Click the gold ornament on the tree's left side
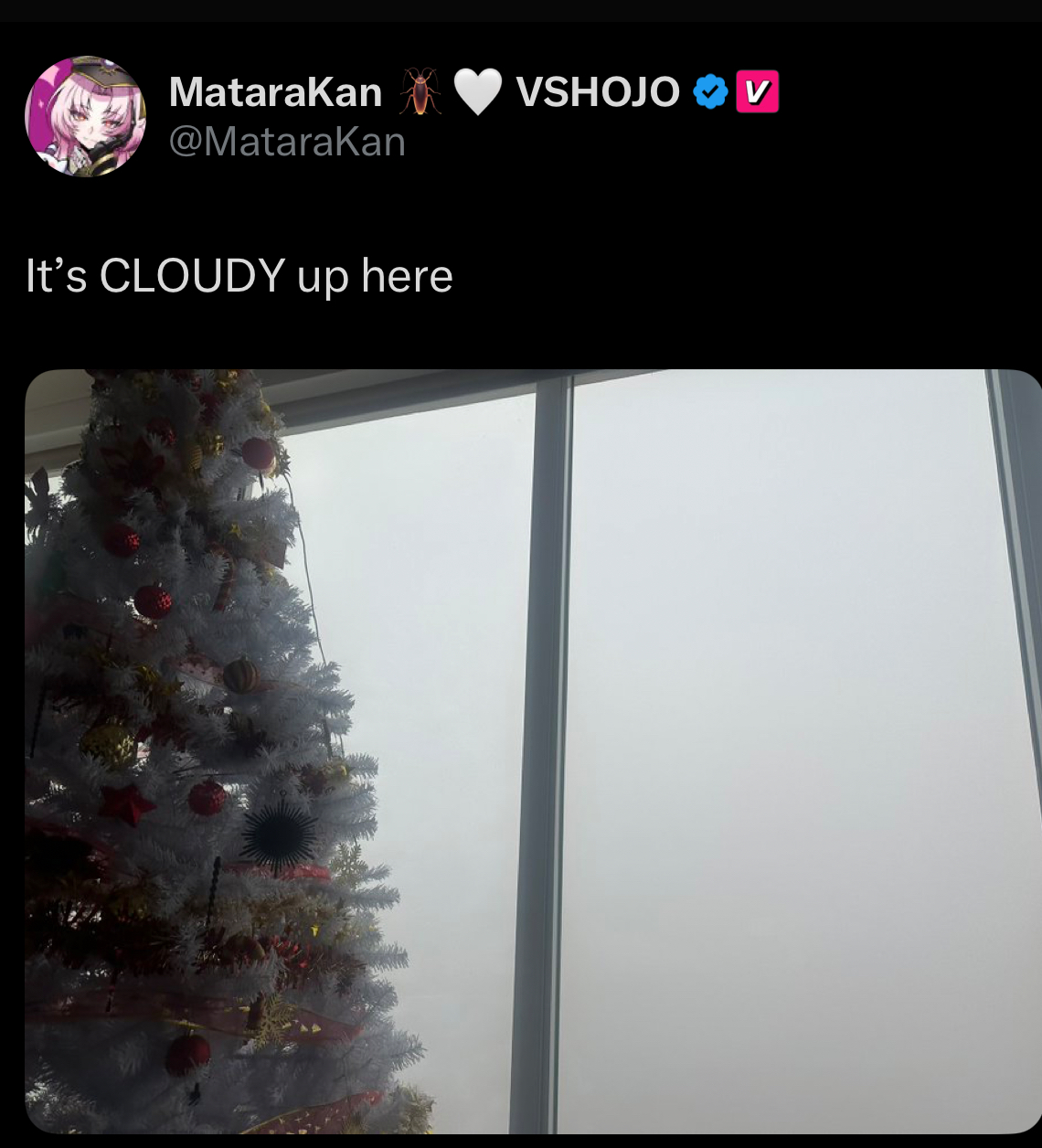The width and height of the screenshot is (1042, 1148). [108, 743]
